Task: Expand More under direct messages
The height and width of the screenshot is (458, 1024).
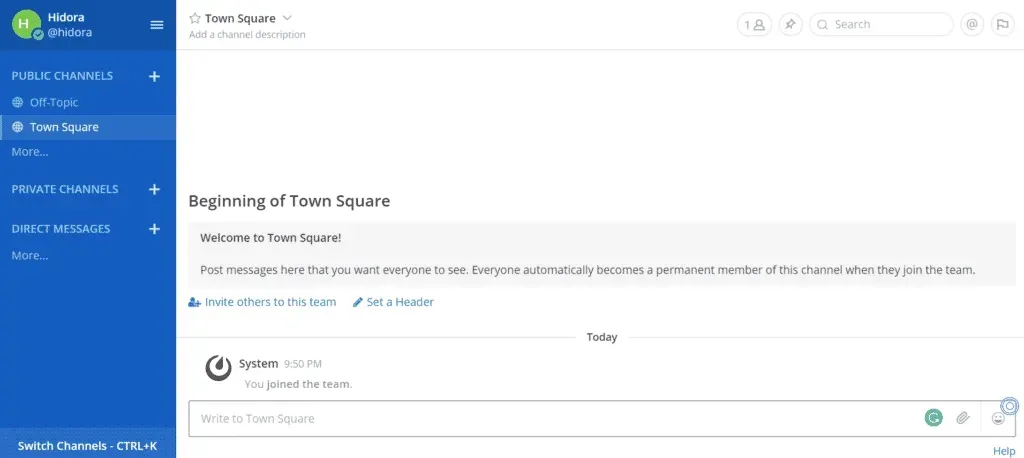Action: pos(29,255)
